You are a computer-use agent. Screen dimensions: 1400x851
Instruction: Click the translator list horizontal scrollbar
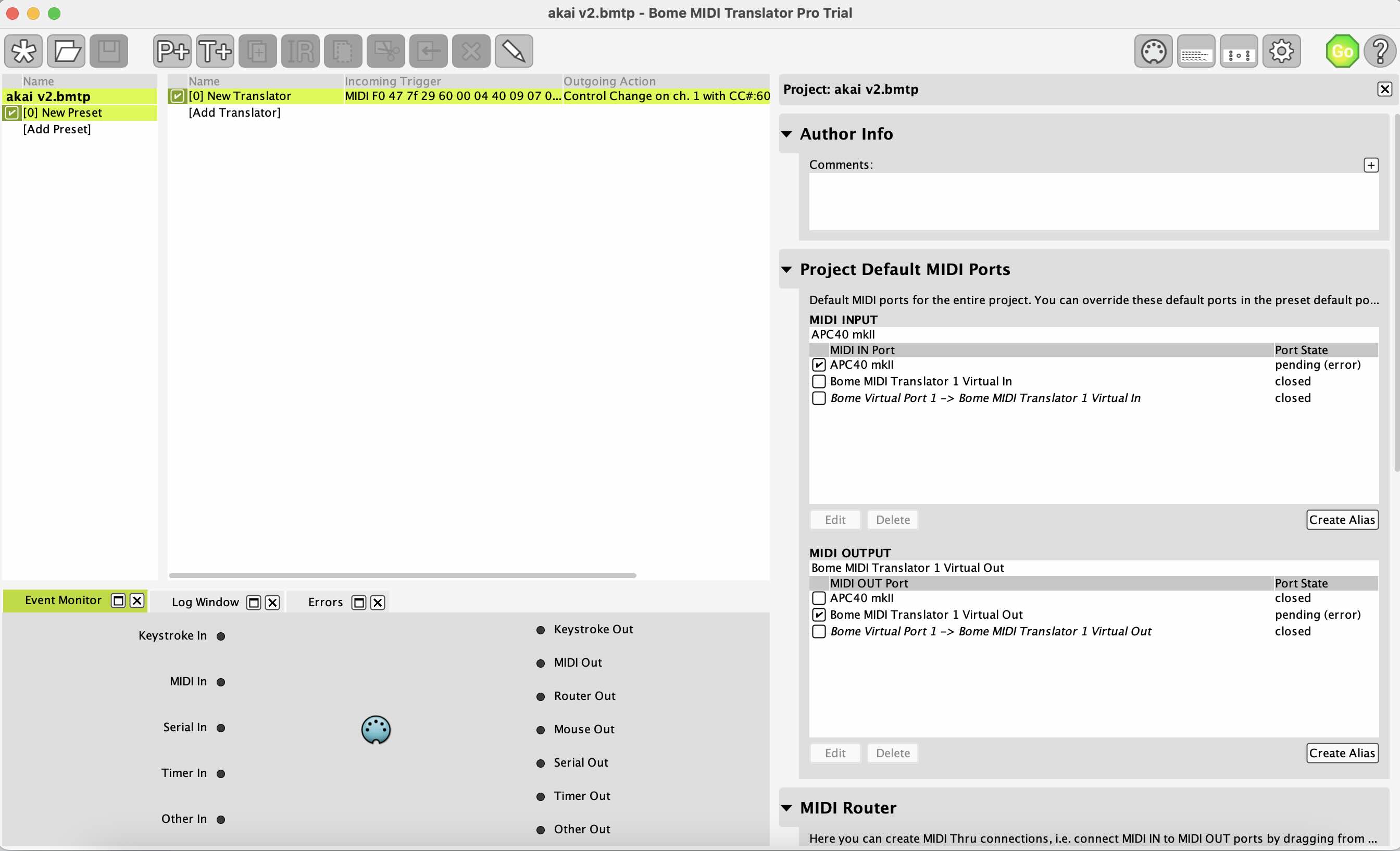pyautogui.click(x=402, y=575)
